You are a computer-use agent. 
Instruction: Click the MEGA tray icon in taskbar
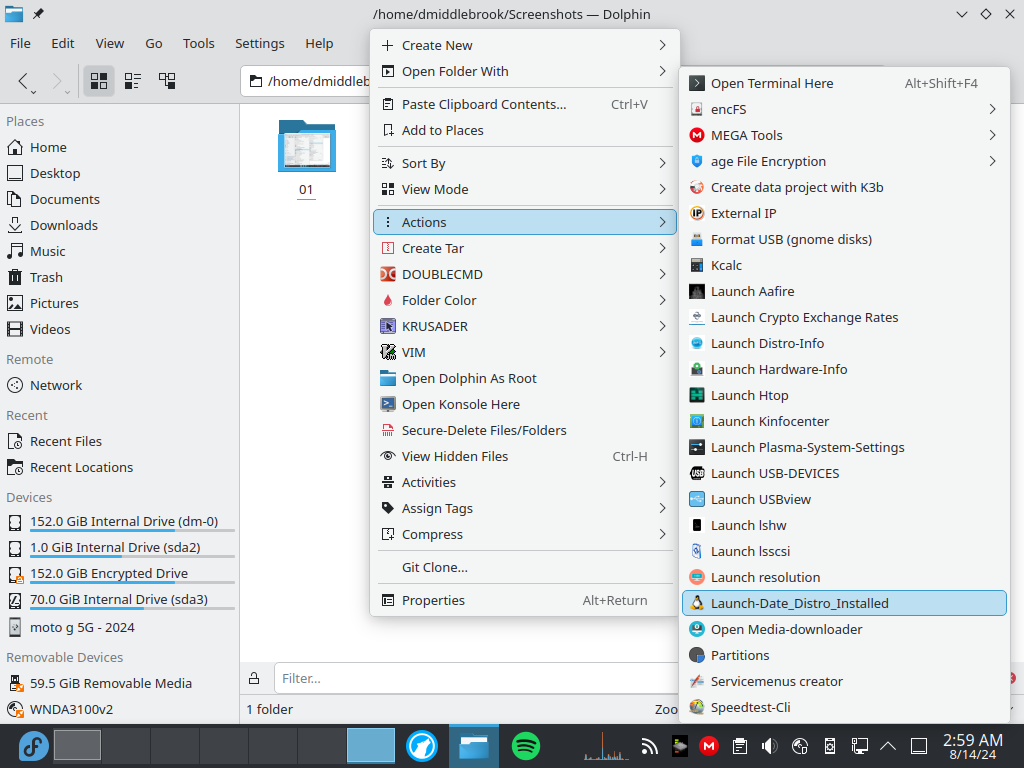pyautogui.click(x=709, y=746)
